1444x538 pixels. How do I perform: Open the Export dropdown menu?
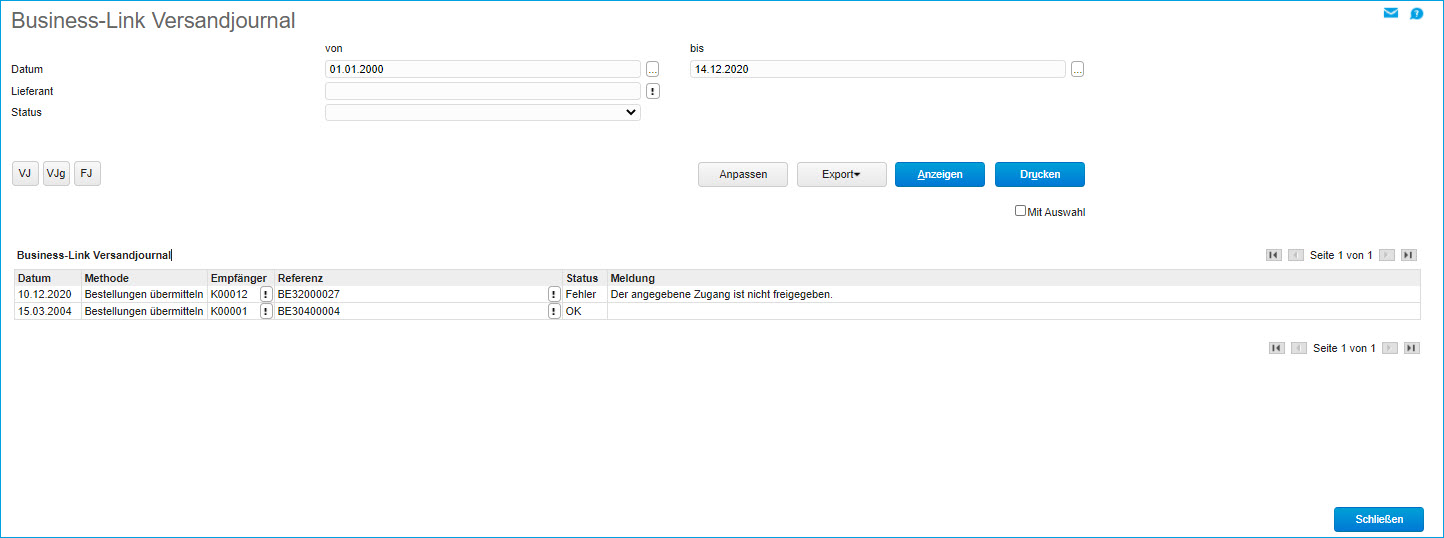point(841,174)
